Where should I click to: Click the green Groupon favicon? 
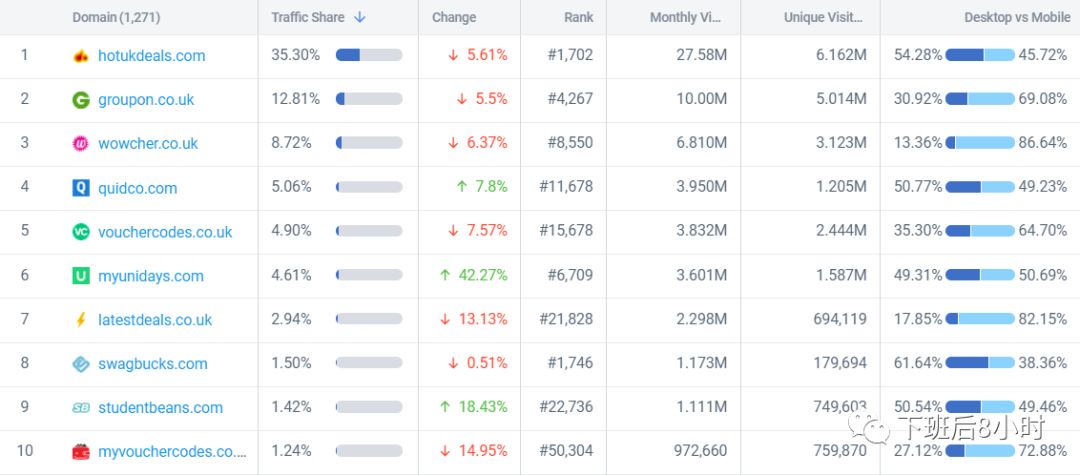click(x=81, y=100)
